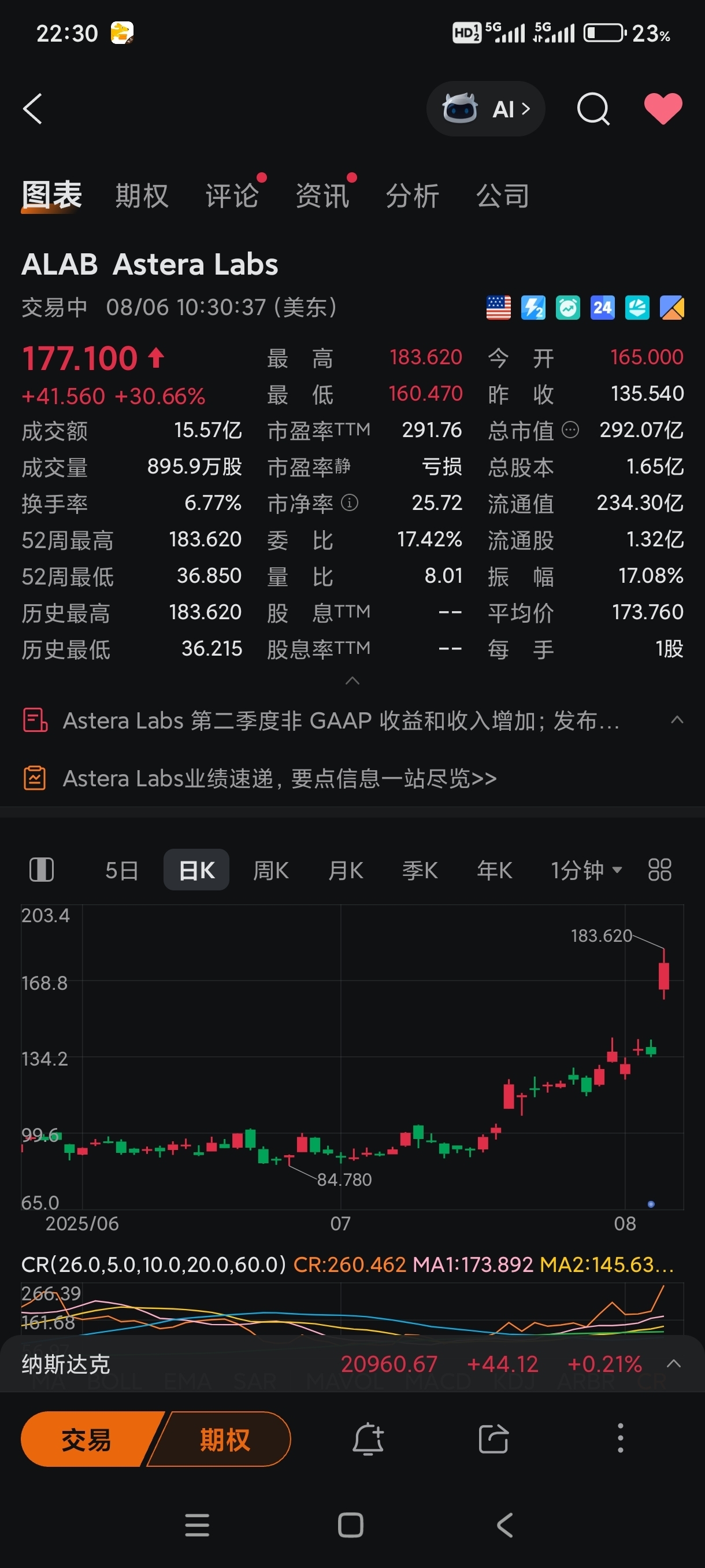
Task: Tap the US flag market icon
Action: point(499,308)
